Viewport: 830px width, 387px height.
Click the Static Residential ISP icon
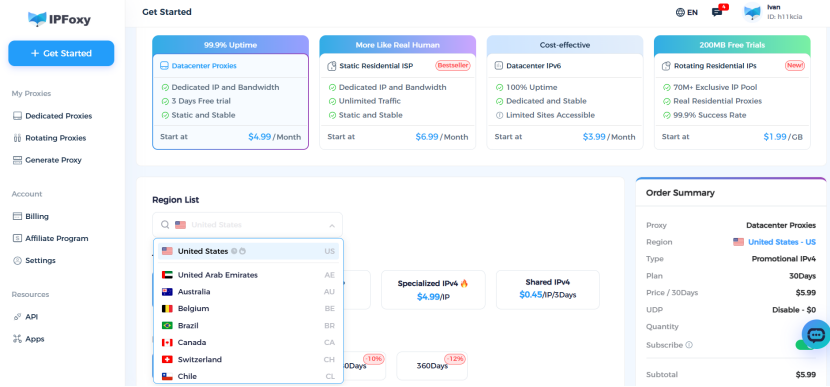click(332, 66)
